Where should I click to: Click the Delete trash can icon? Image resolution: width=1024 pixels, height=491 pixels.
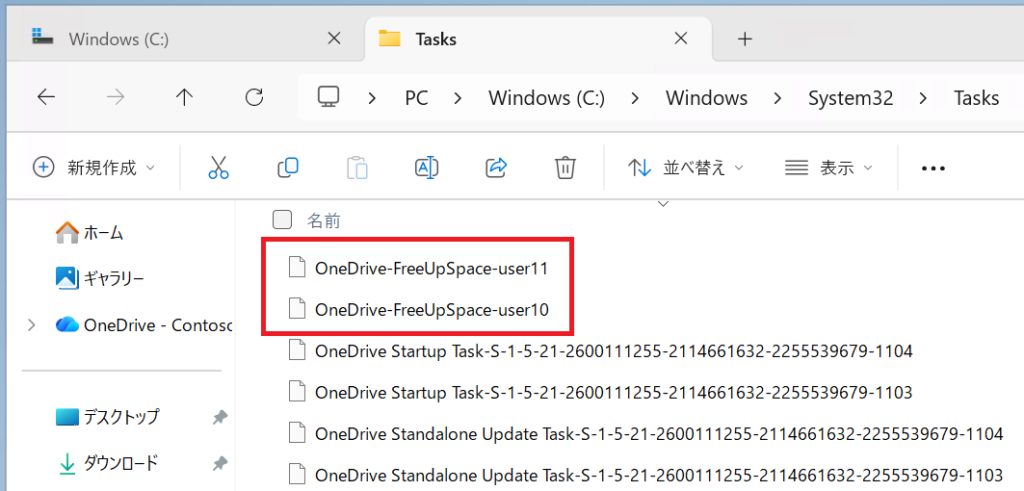(565, 168)
